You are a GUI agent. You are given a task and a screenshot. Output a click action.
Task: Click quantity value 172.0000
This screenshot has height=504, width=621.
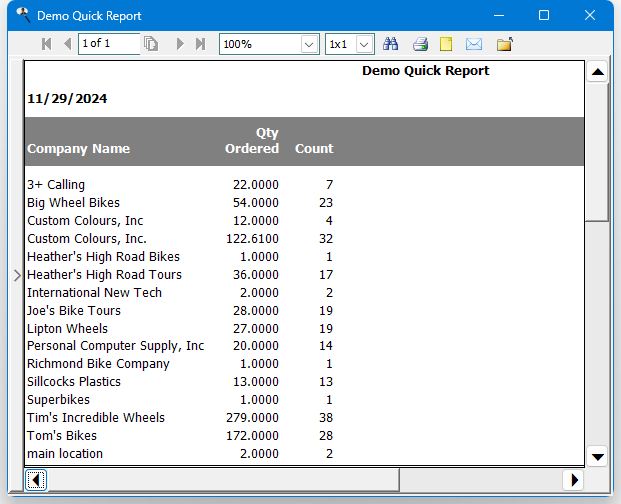click(x=252, y=436)
